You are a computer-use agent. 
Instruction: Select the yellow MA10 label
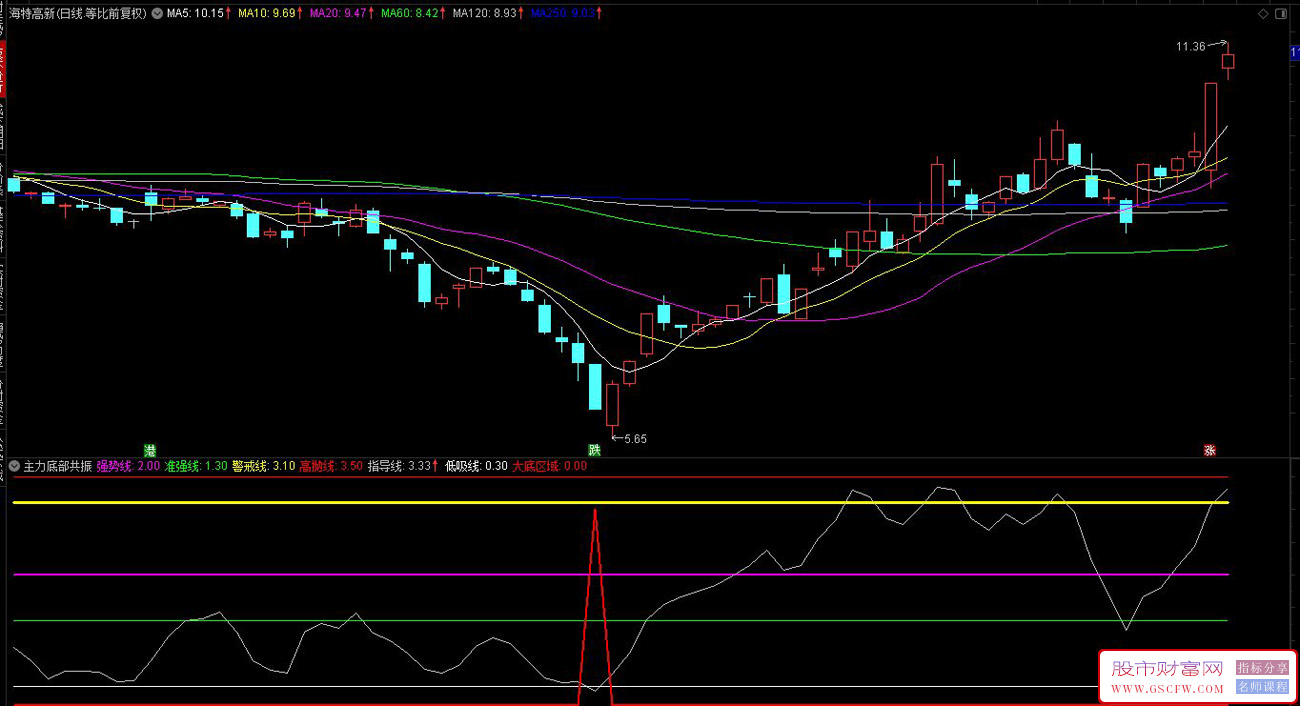266,14
